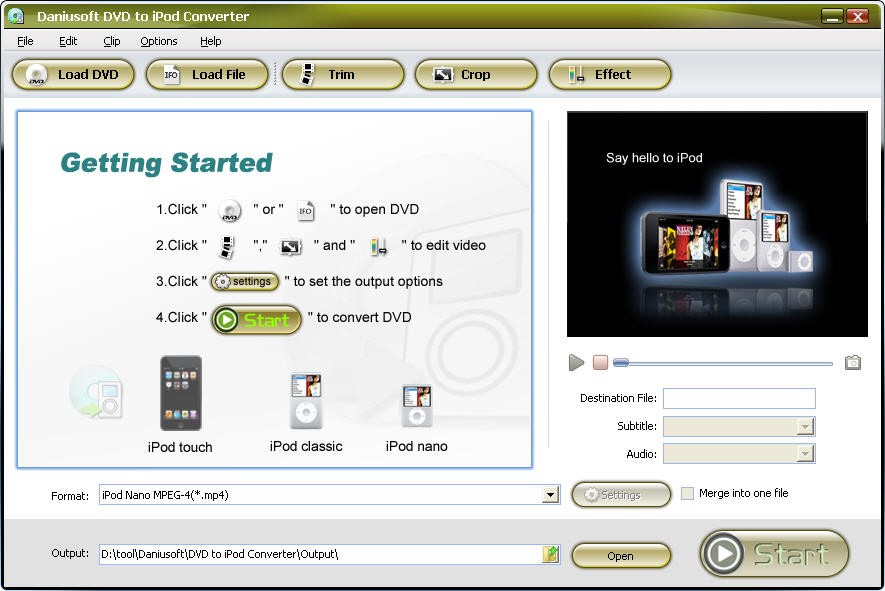The width and height of the screenshot is (885, 591).
Task: Open the Edit menu
Action: (68, 41)
